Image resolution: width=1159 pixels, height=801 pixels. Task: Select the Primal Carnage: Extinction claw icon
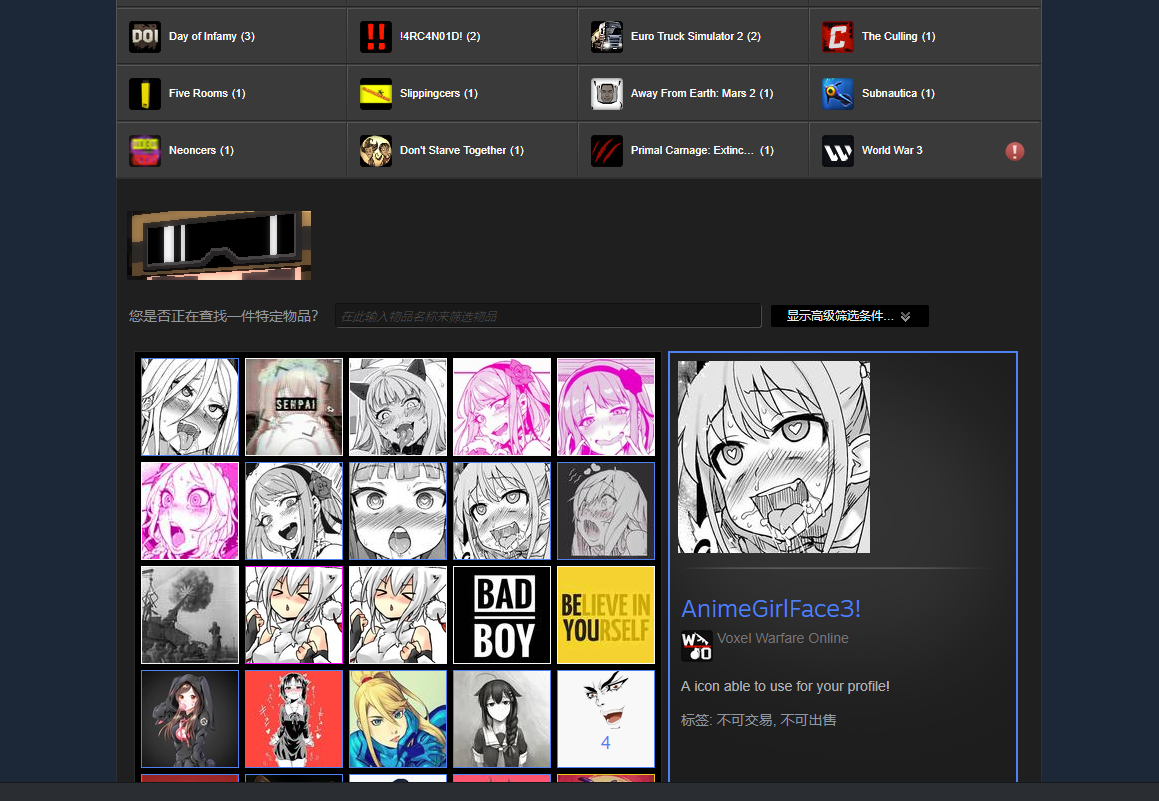click(x=607, y=151)
